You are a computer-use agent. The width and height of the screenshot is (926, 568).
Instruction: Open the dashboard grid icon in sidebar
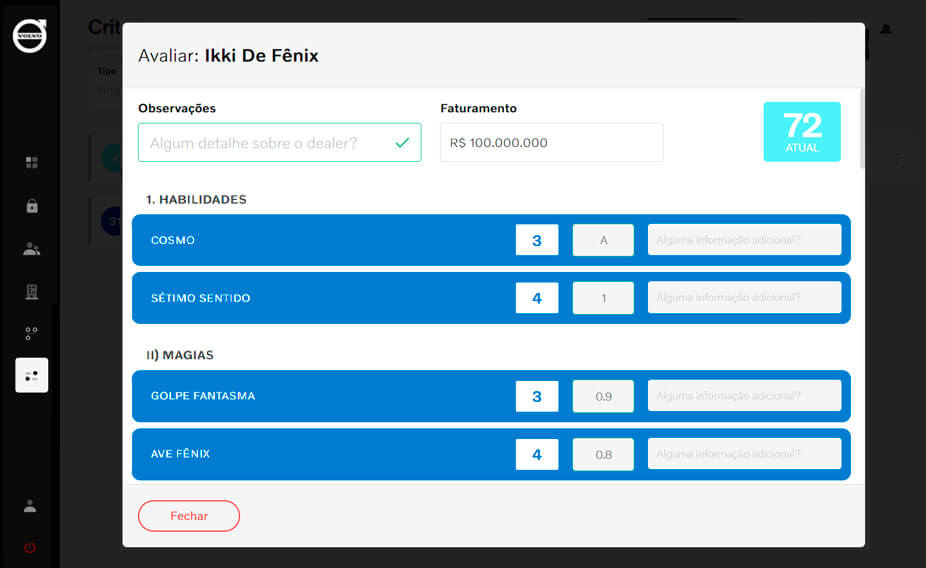31,162
